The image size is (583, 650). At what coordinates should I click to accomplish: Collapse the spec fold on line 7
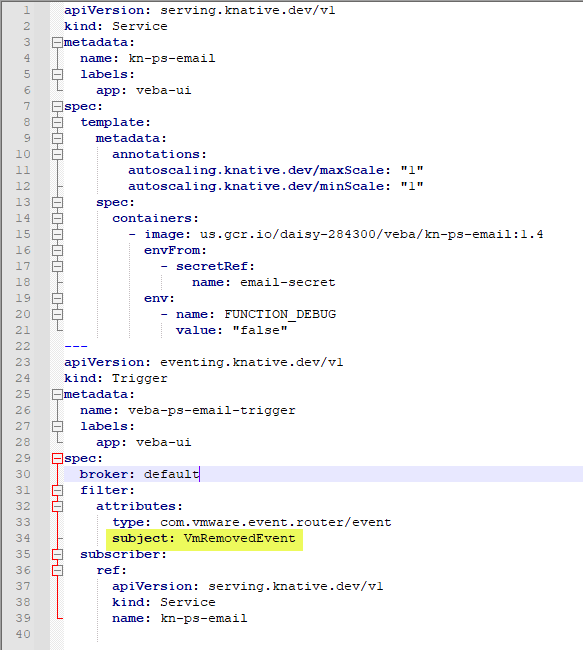tap(58, 107)
